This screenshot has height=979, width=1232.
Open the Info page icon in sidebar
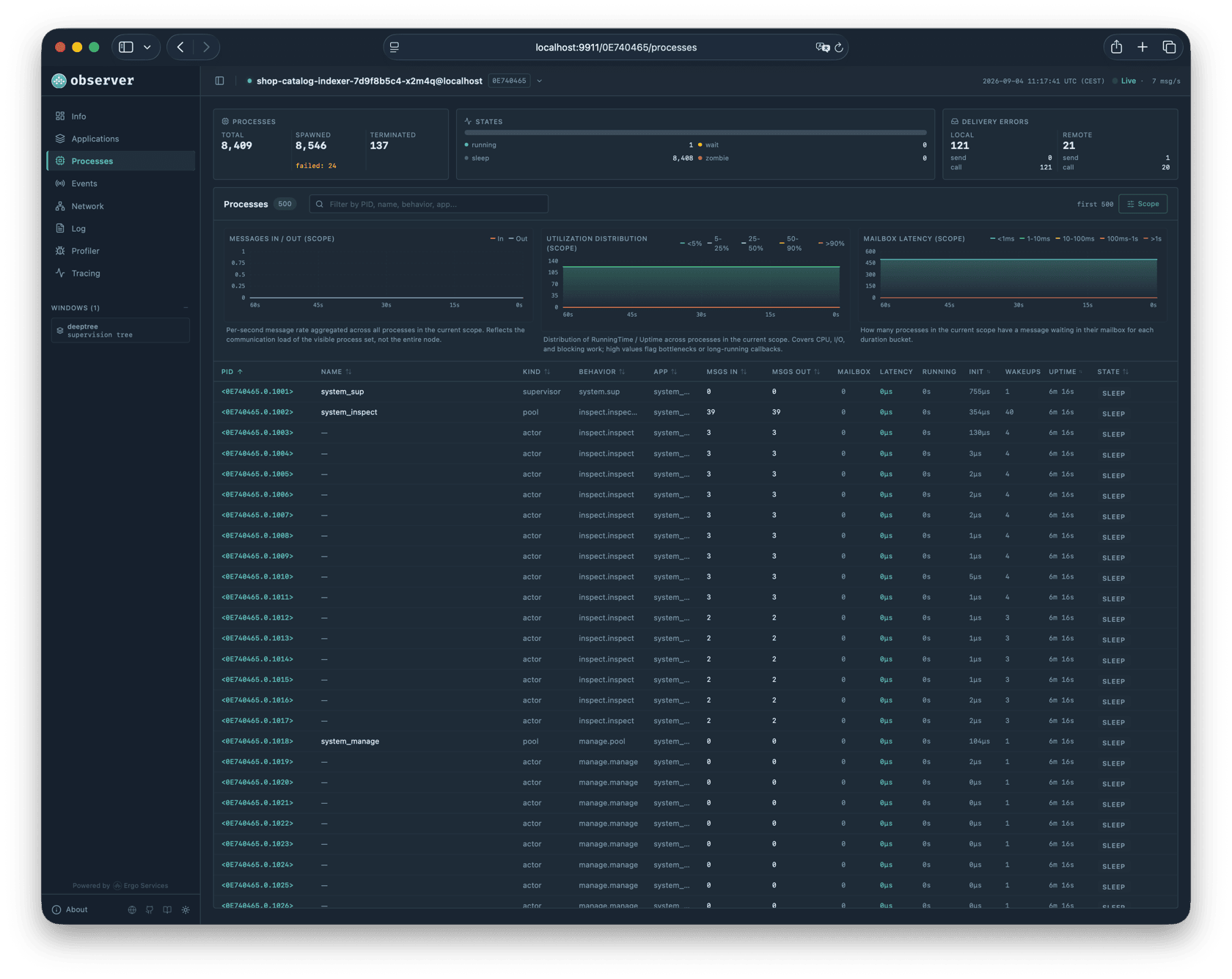click(x=60, y=116)
